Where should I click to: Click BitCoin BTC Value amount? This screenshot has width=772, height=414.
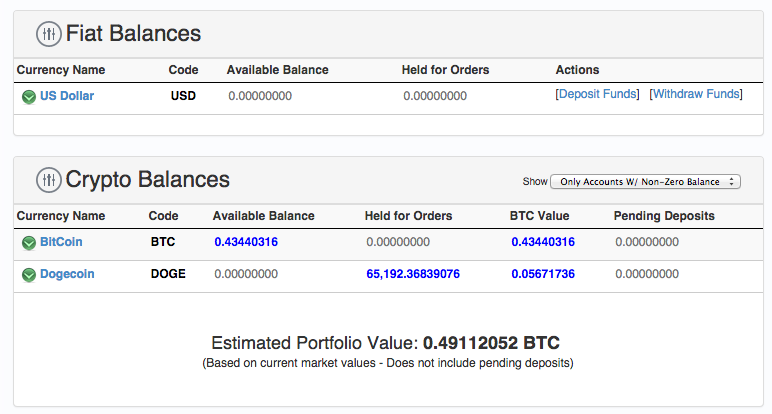click(x=542, y=242)
